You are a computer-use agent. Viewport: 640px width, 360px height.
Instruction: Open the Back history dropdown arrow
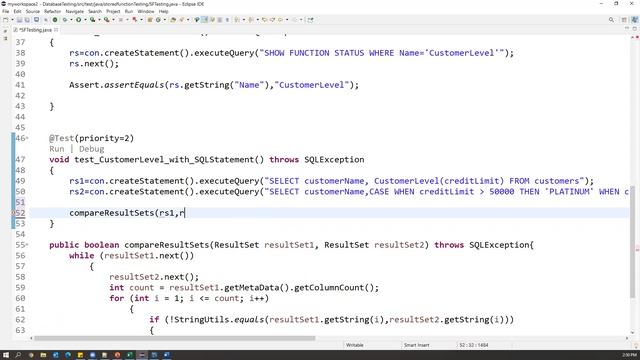[x=287, y=20]
